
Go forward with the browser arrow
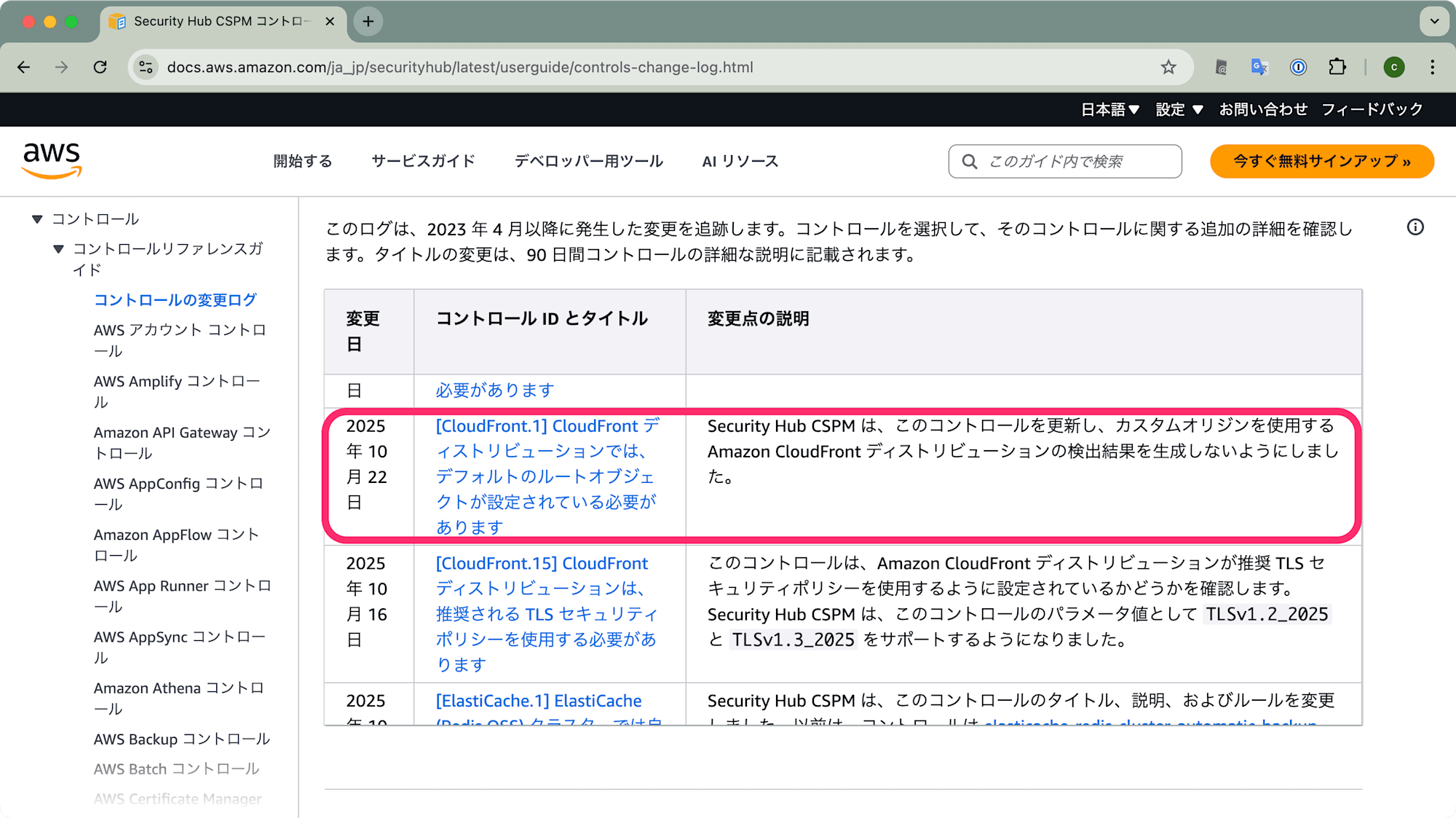click(62, 67)
